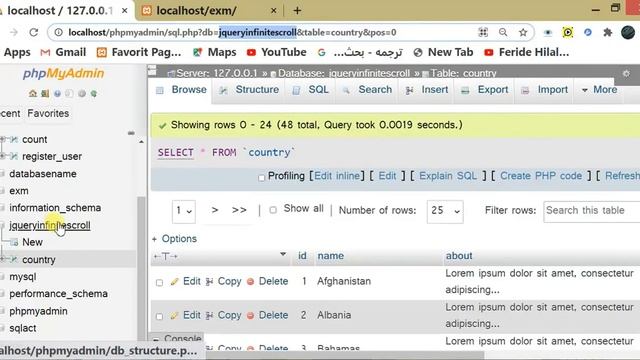Collapse the jqueryinfinitescroll database node
The height and width of the screenshot is (360, 640).
tap(2, 225)
